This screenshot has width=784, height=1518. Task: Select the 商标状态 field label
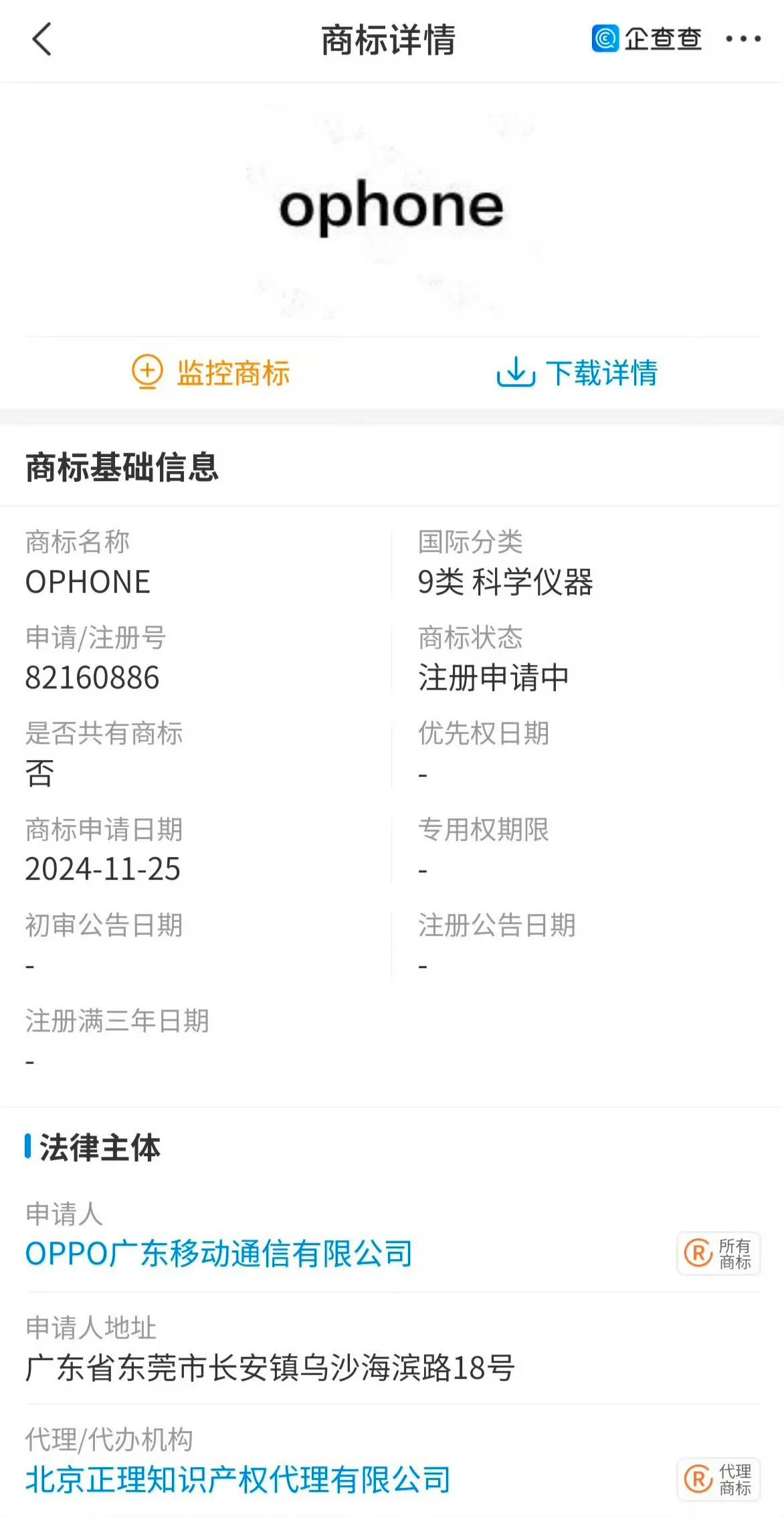coord(470,638)
